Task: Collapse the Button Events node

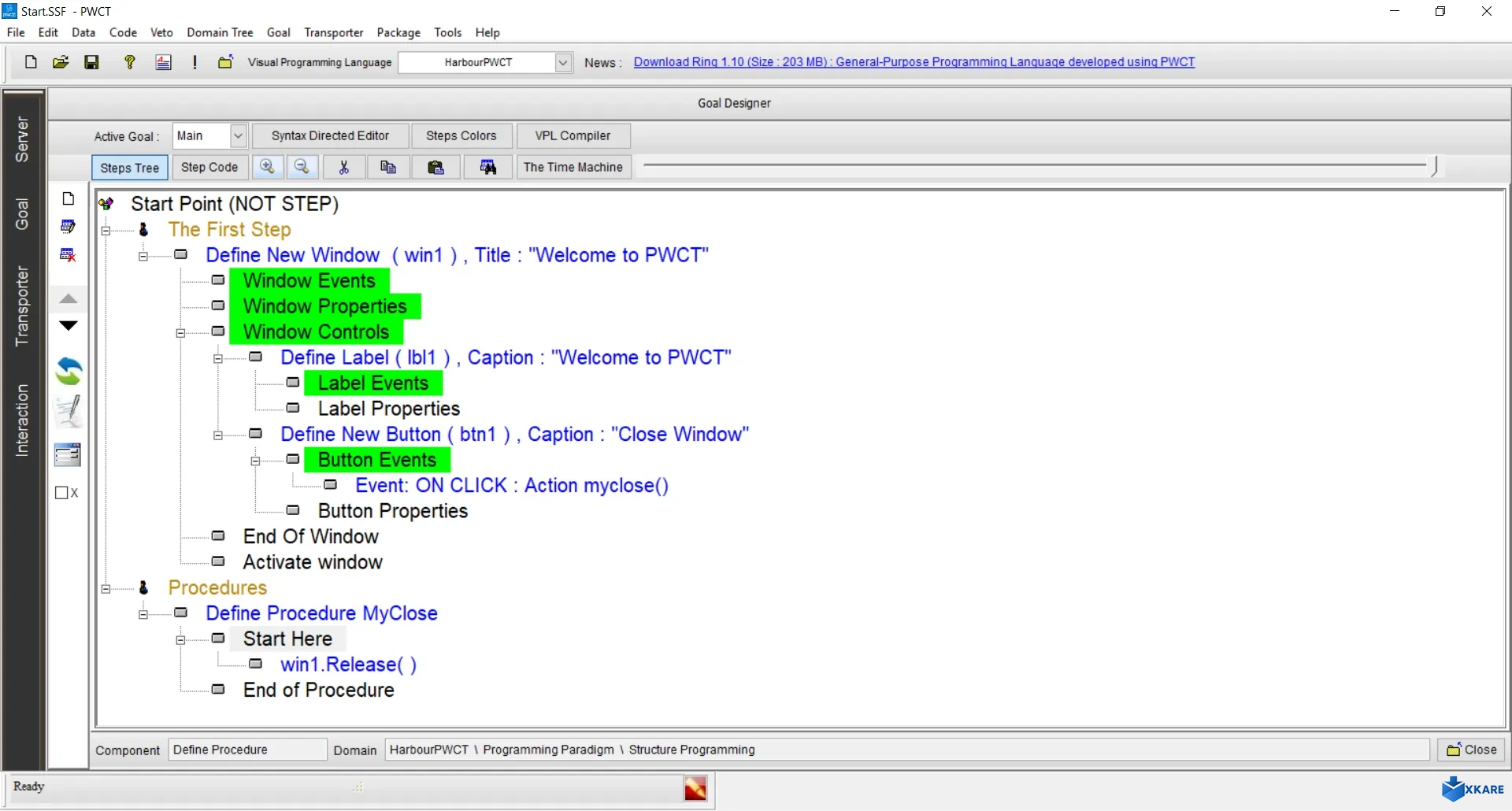Action: [256, 461]
